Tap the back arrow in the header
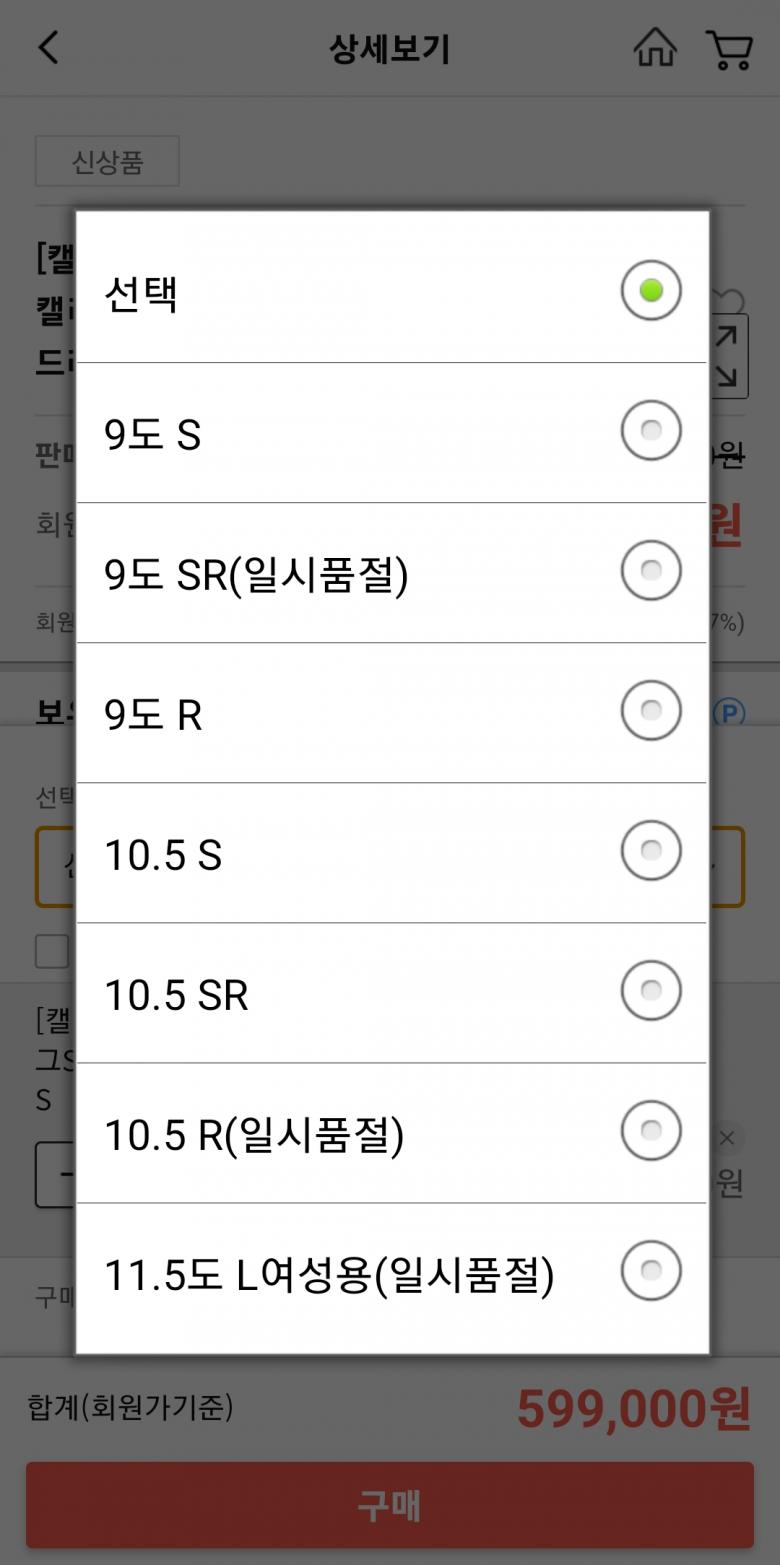The image size is (780, 1565). point(48,48)
